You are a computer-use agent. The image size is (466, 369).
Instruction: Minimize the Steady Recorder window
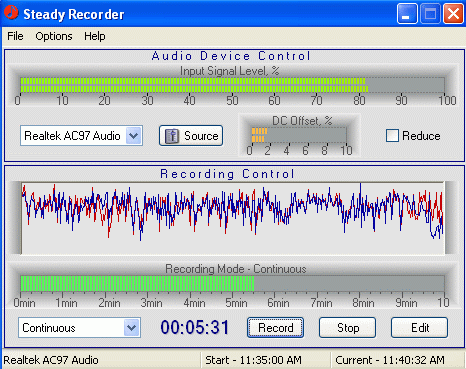click(x=407, y=14)
